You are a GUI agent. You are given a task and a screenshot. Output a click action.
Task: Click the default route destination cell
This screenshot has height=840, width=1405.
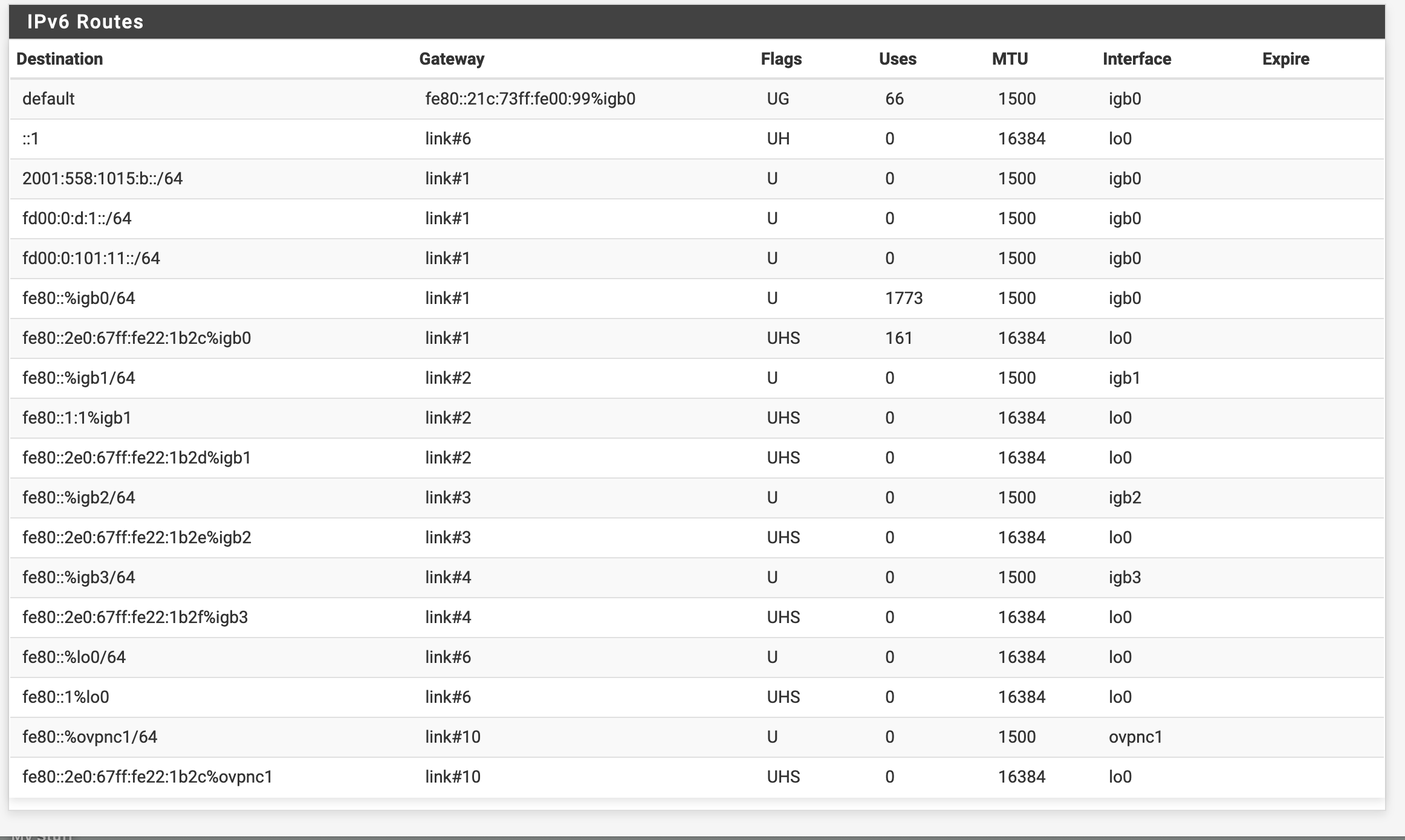click(48, 99)
